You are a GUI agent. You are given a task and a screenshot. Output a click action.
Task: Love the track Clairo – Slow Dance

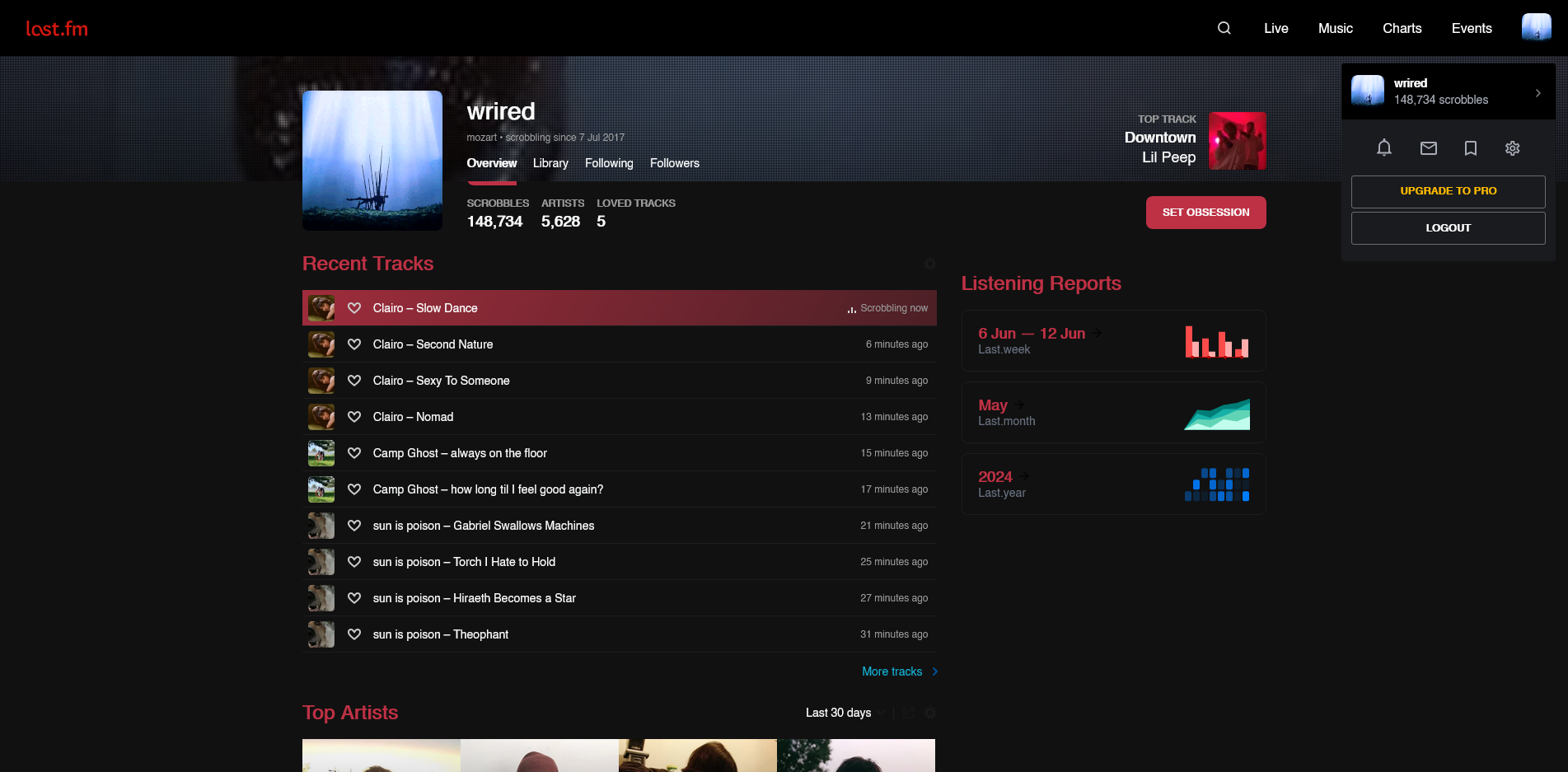pos(354,308)
